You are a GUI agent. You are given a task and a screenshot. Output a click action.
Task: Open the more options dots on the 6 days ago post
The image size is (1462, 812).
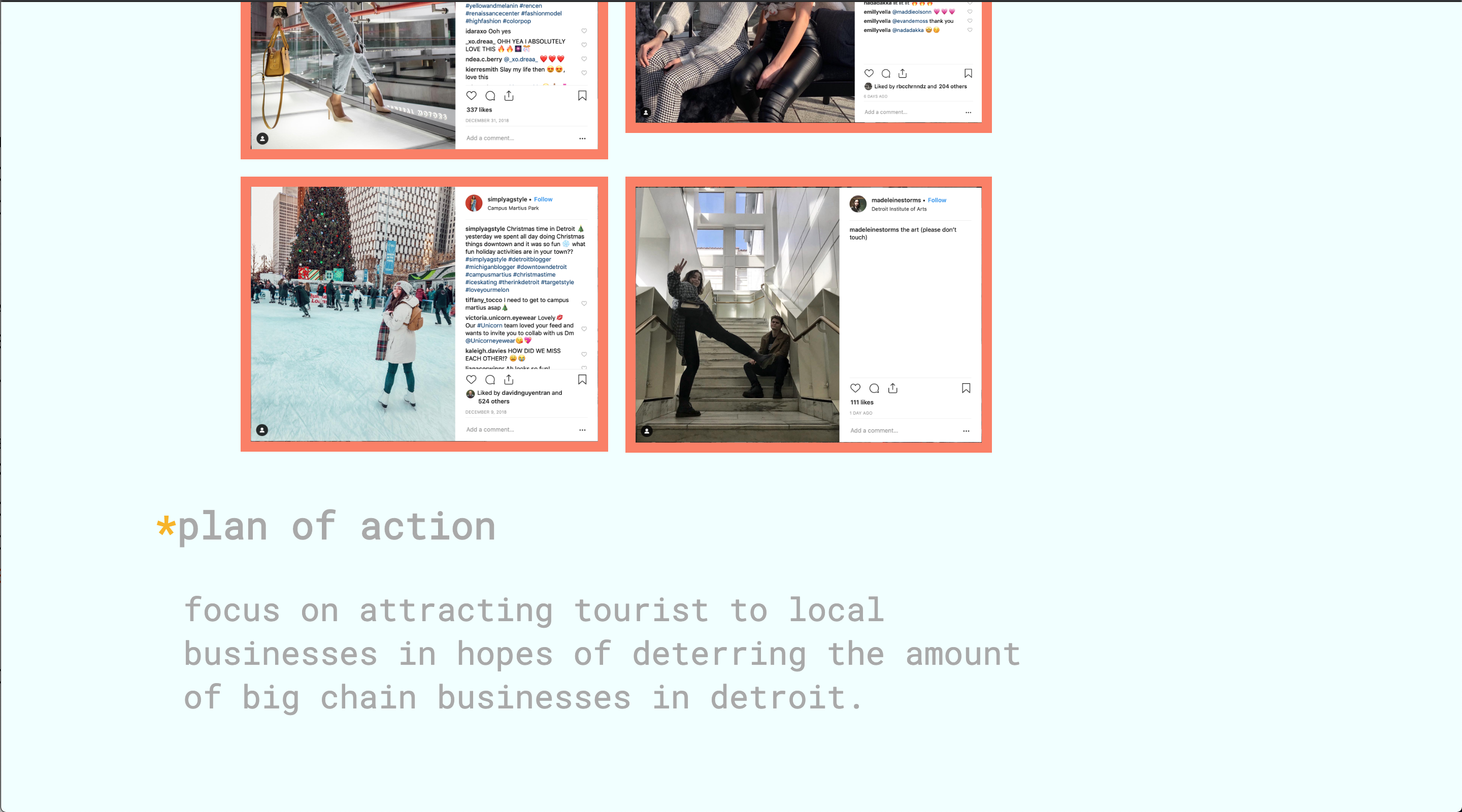tap(968, 112)
